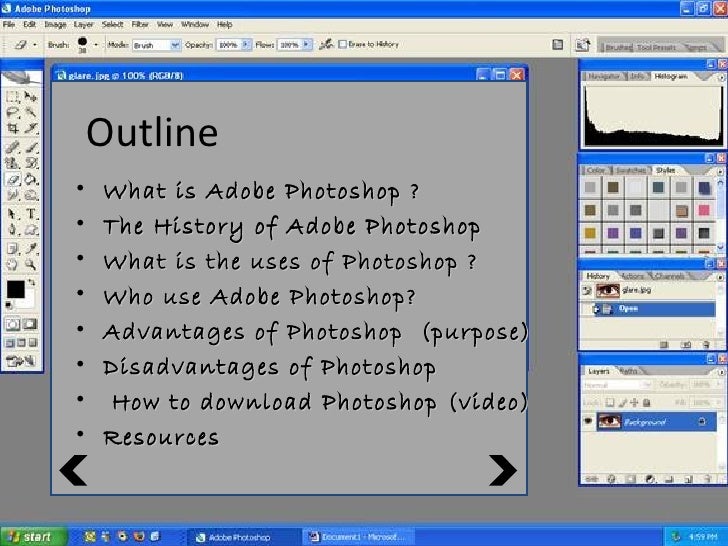Open the Opacity slider arrow

pos(246,45)
